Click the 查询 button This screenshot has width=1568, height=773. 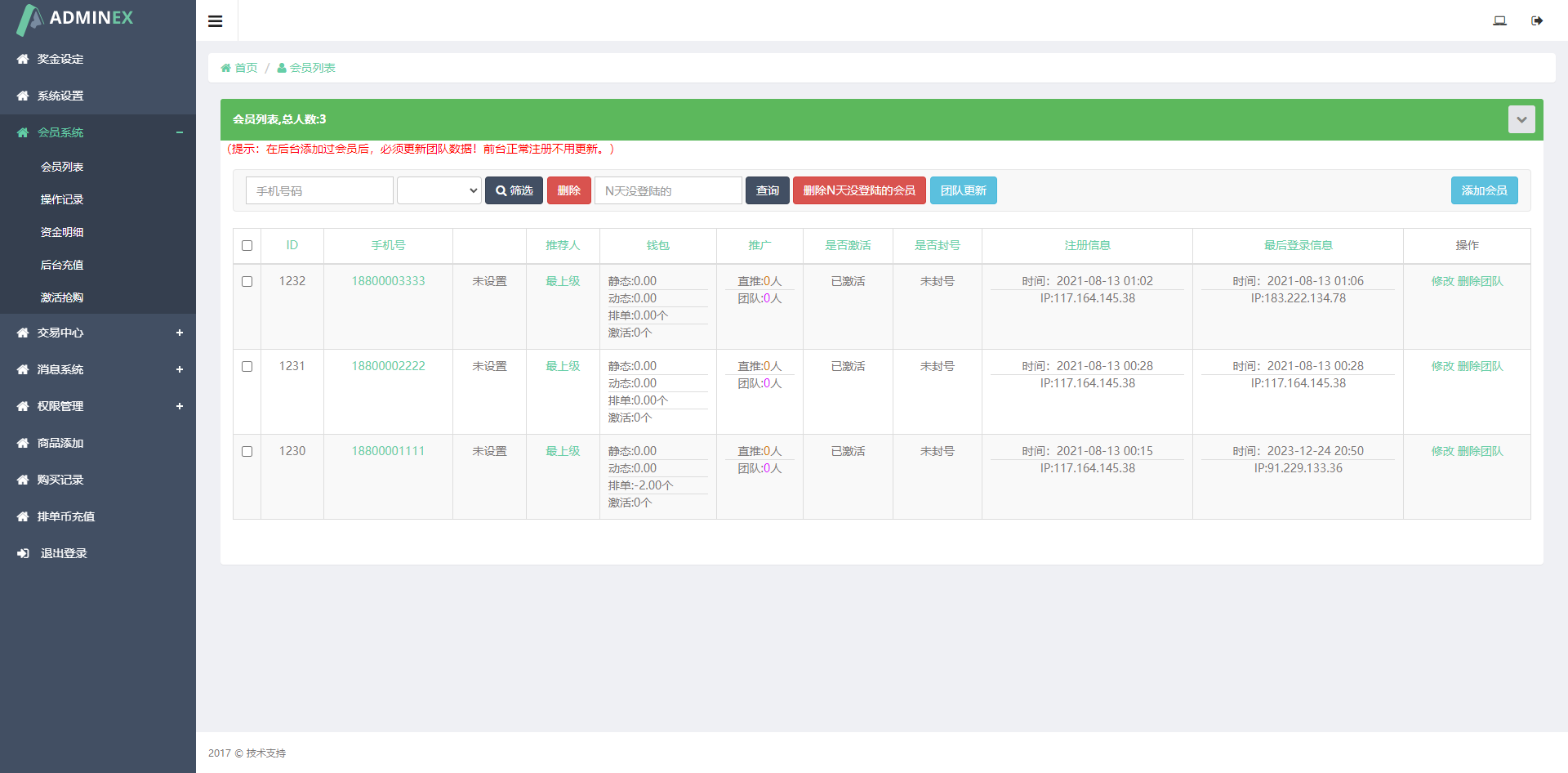767,190
